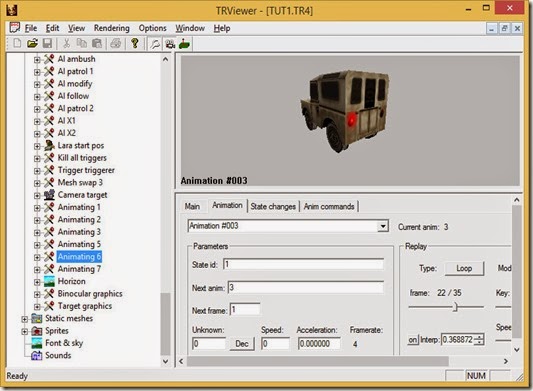Viewport: 533px width, 391px height.
Task: Click the Lara start pos icon
Action: coord(49,146)
